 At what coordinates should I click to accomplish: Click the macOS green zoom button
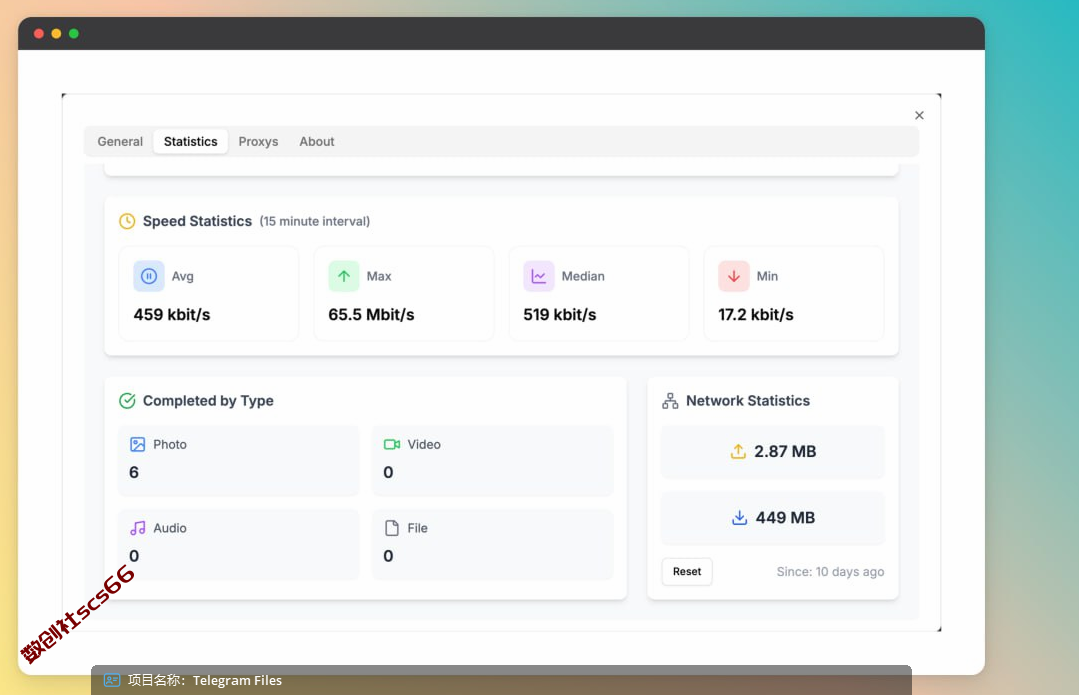(x=74, y=34)
